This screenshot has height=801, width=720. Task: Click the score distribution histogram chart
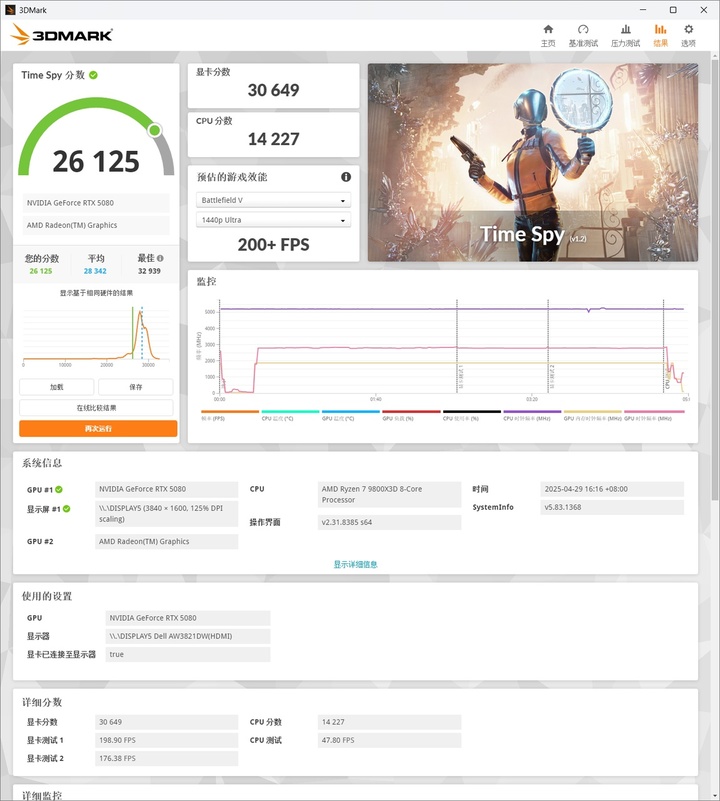click(x=96, y=335)
